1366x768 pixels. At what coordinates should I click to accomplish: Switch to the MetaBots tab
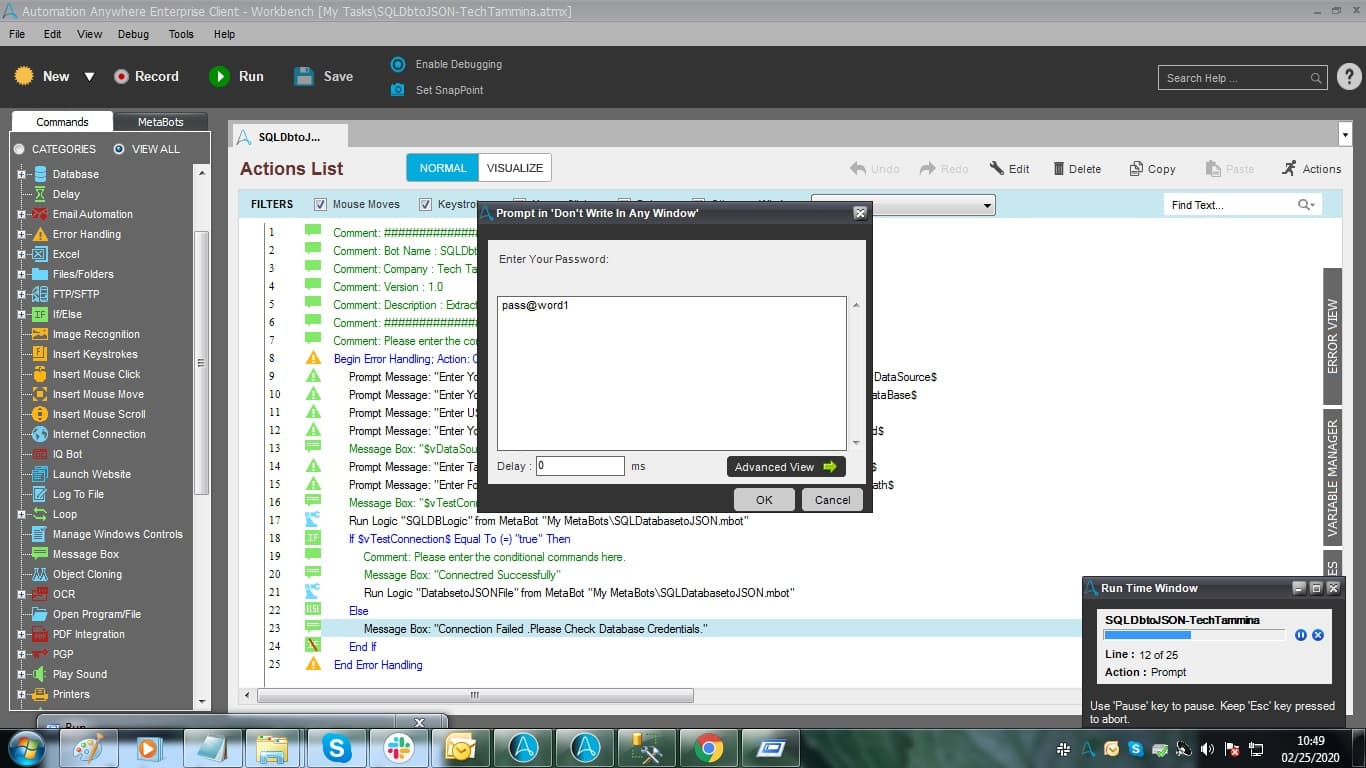coord(160,122)
